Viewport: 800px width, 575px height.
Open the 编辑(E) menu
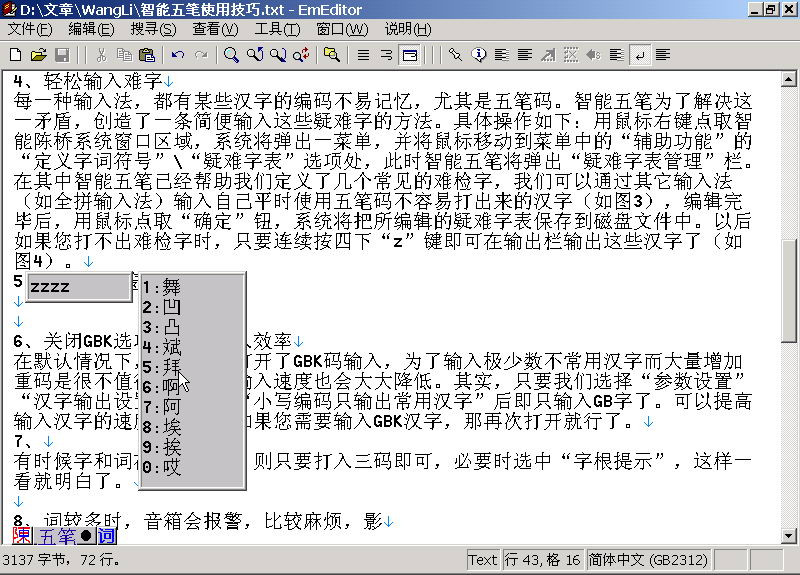[91, 29]
